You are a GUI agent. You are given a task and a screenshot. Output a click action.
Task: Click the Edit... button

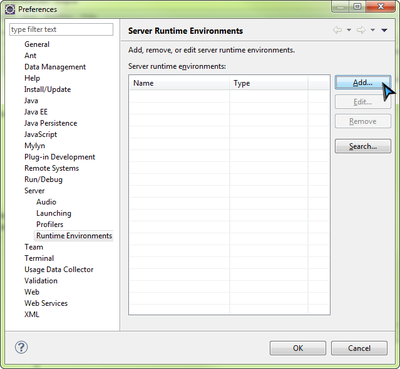tap(363, 102)
